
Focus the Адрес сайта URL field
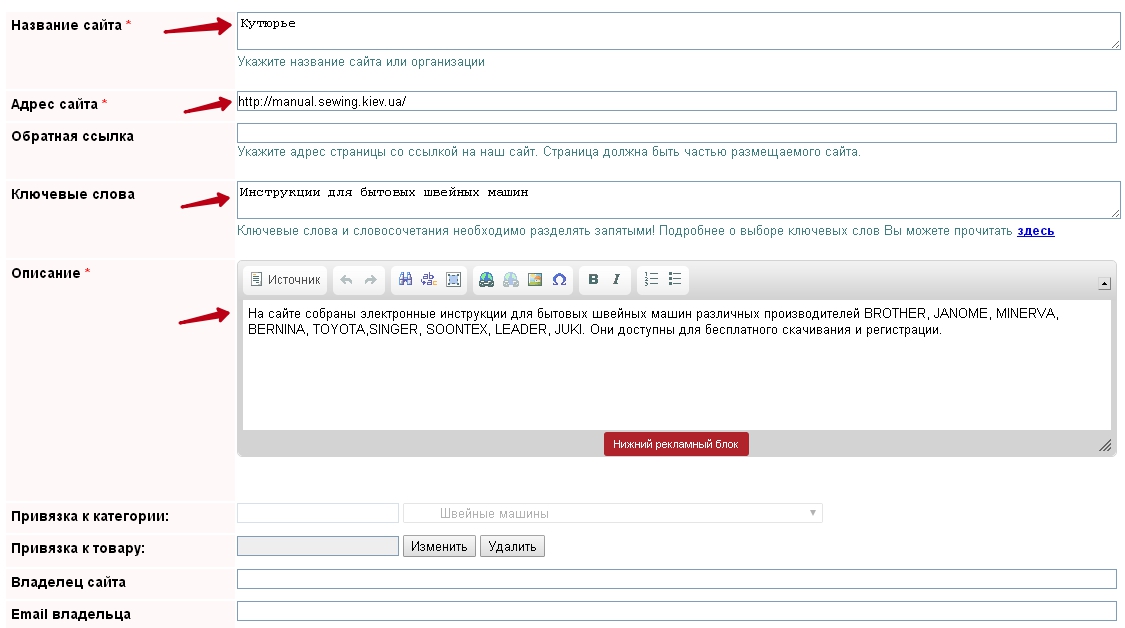[x=677, y=102]
